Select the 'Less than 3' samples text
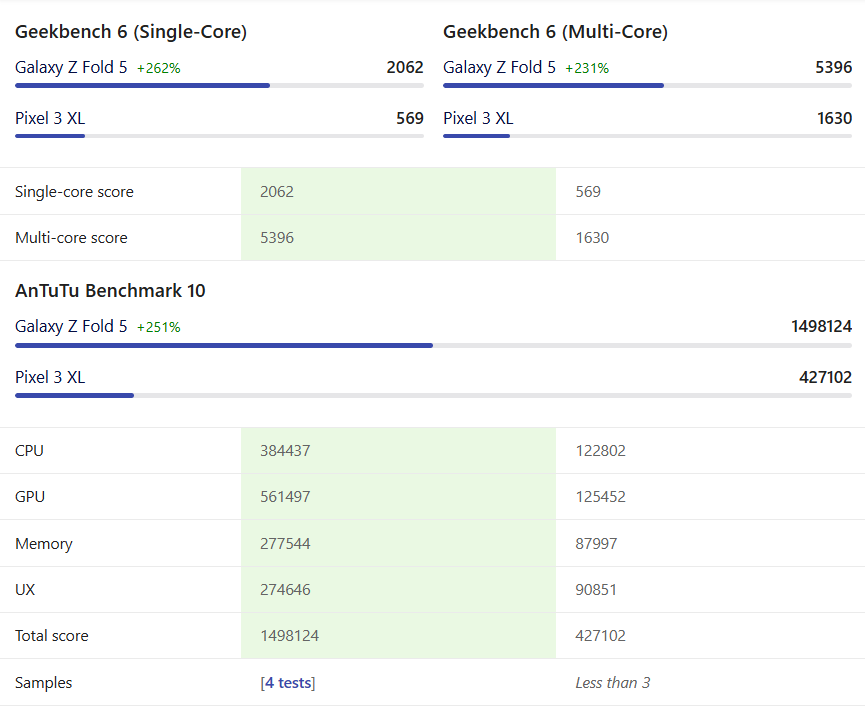 pyautogui.click(x=612, y=683)
